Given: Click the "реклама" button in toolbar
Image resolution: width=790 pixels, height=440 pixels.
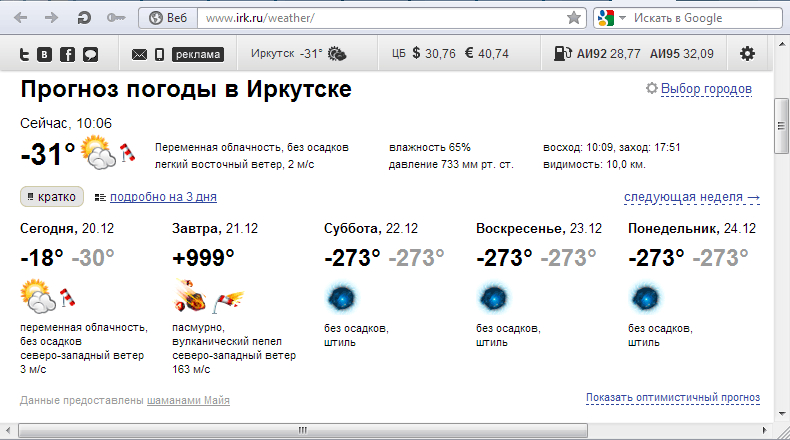Looking at the screenshot, I should [197, 54].
